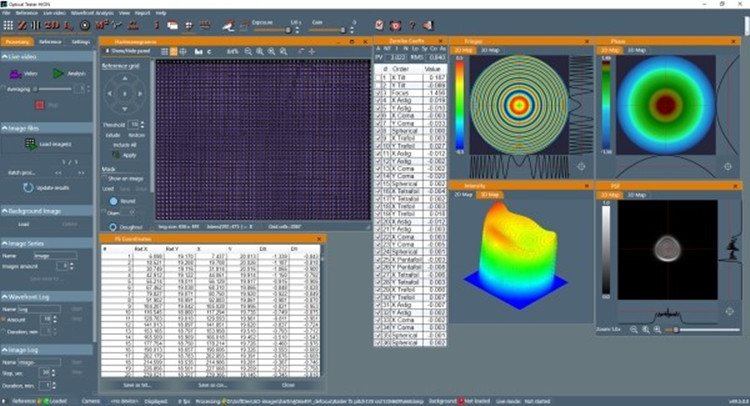Click the concentric circle target toolbar icon
This screenshot has height=406, width=750.
pyautogui.click(x=85, y=25)
